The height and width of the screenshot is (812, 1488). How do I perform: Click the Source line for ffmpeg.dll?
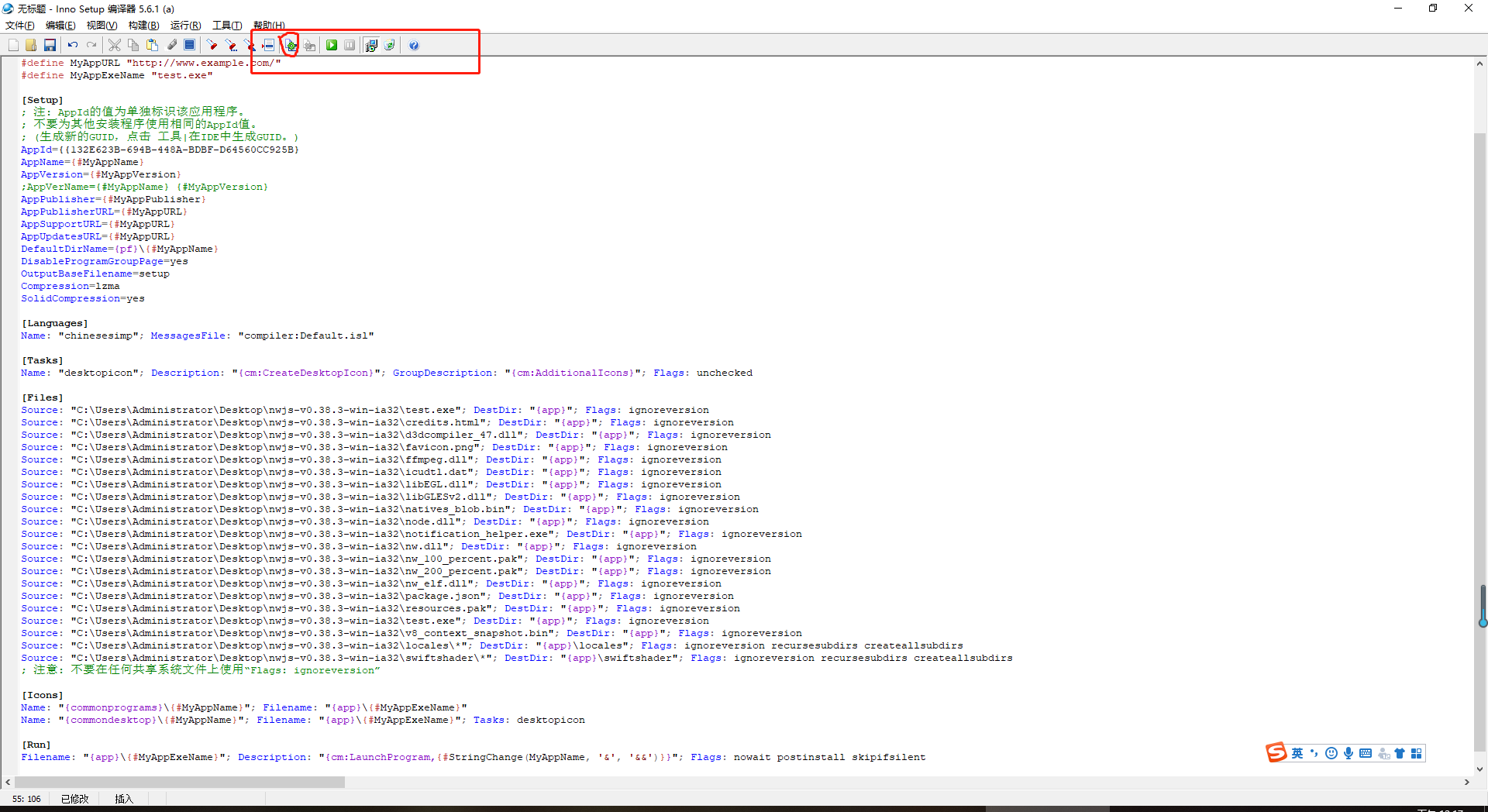[371, 459]
